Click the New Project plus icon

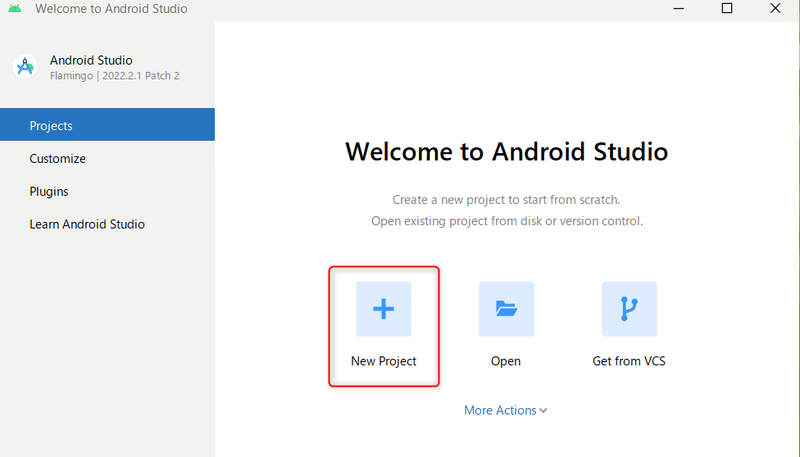click(x=383, y=309)
